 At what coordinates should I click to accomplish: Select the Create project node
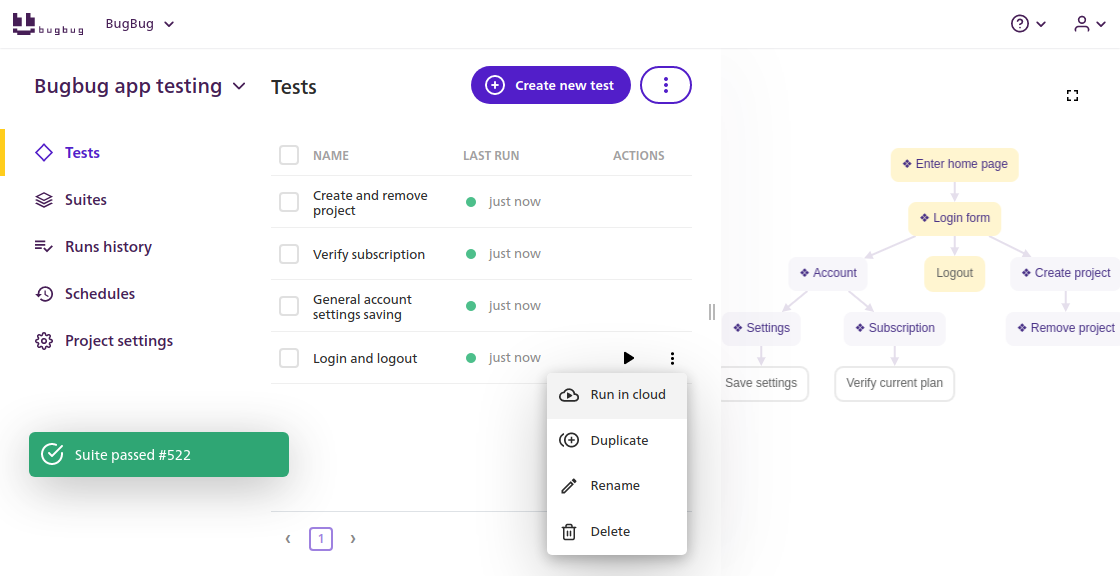point(1065,274)
